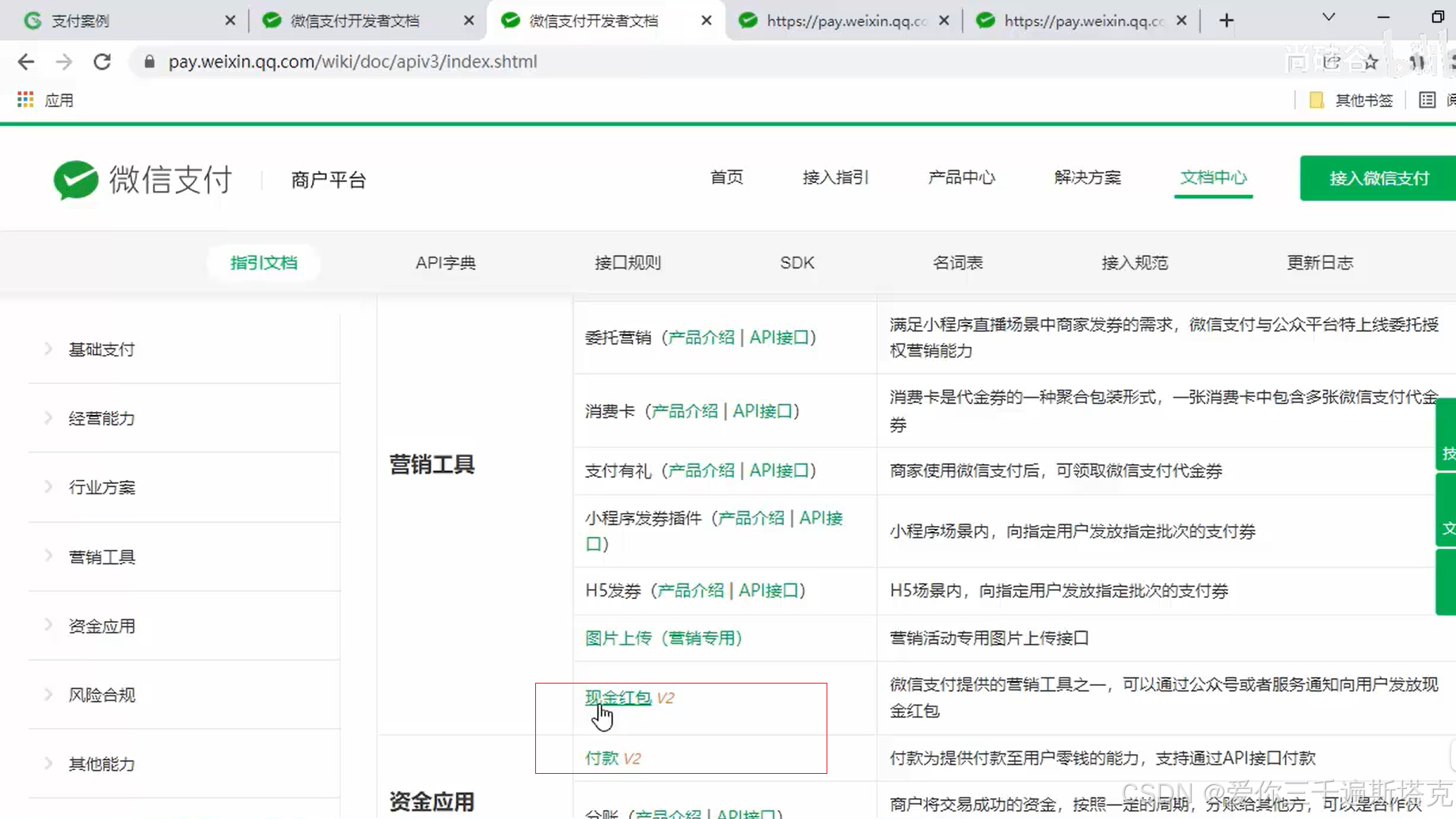Open a new browser tab with the plus button
Screen dimensions: 1456x819
click(x=1225, y=20)
